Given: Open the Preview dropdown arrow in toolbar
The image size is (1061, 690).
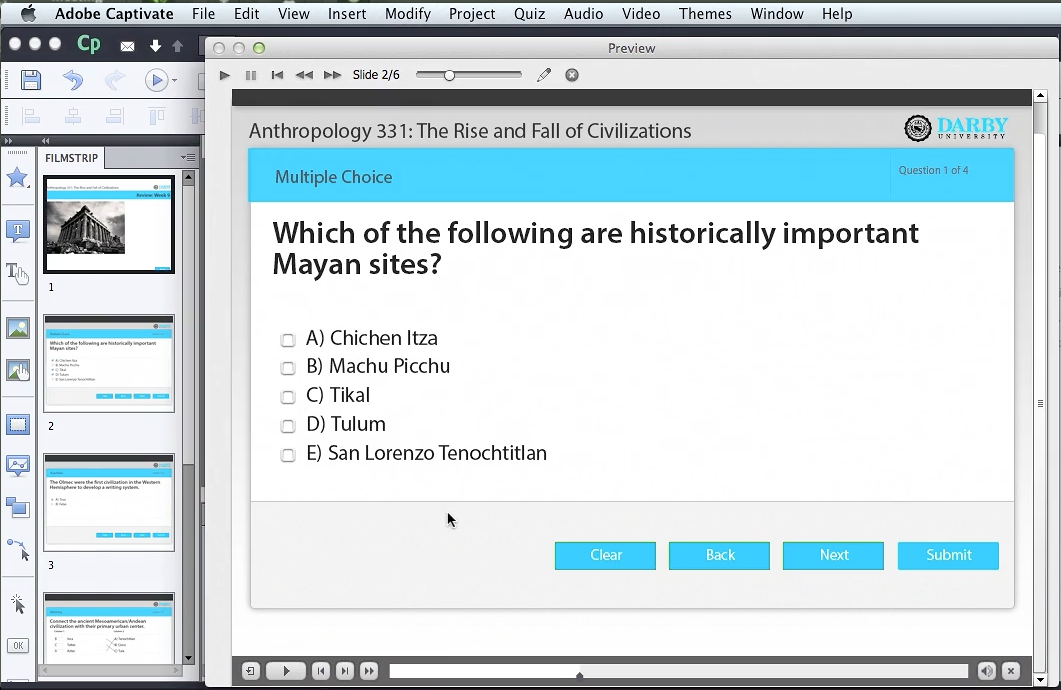Looking at the screenshot, I should 175,81.
